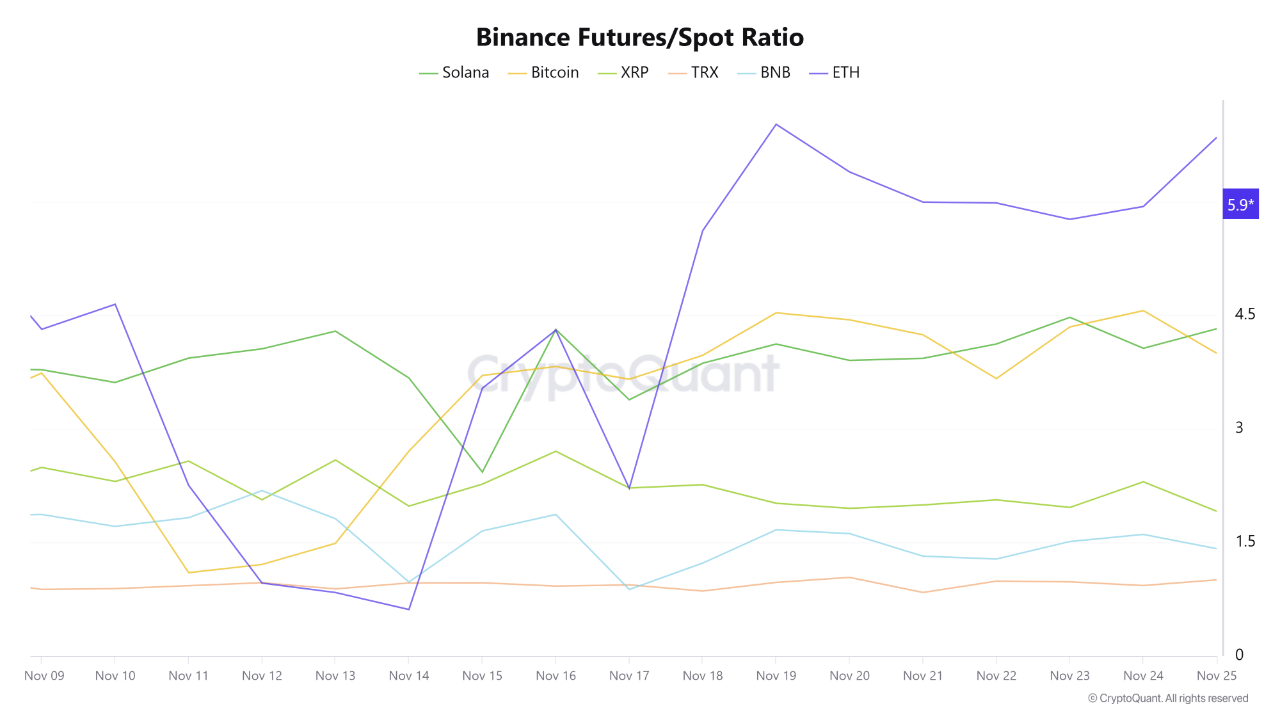Viewport: 1280px width, 720px height.
Task: Click the Binance Futures/Spot Ratio title
Action: click(x=640, y=38)
